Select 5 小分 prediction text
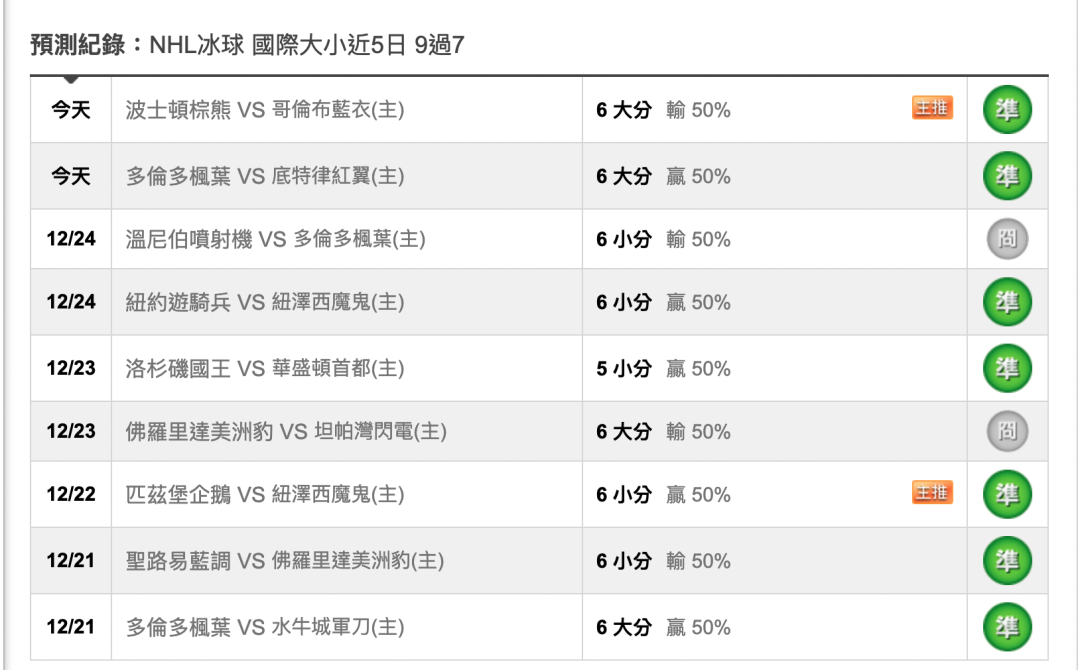 tap(623, 368)
